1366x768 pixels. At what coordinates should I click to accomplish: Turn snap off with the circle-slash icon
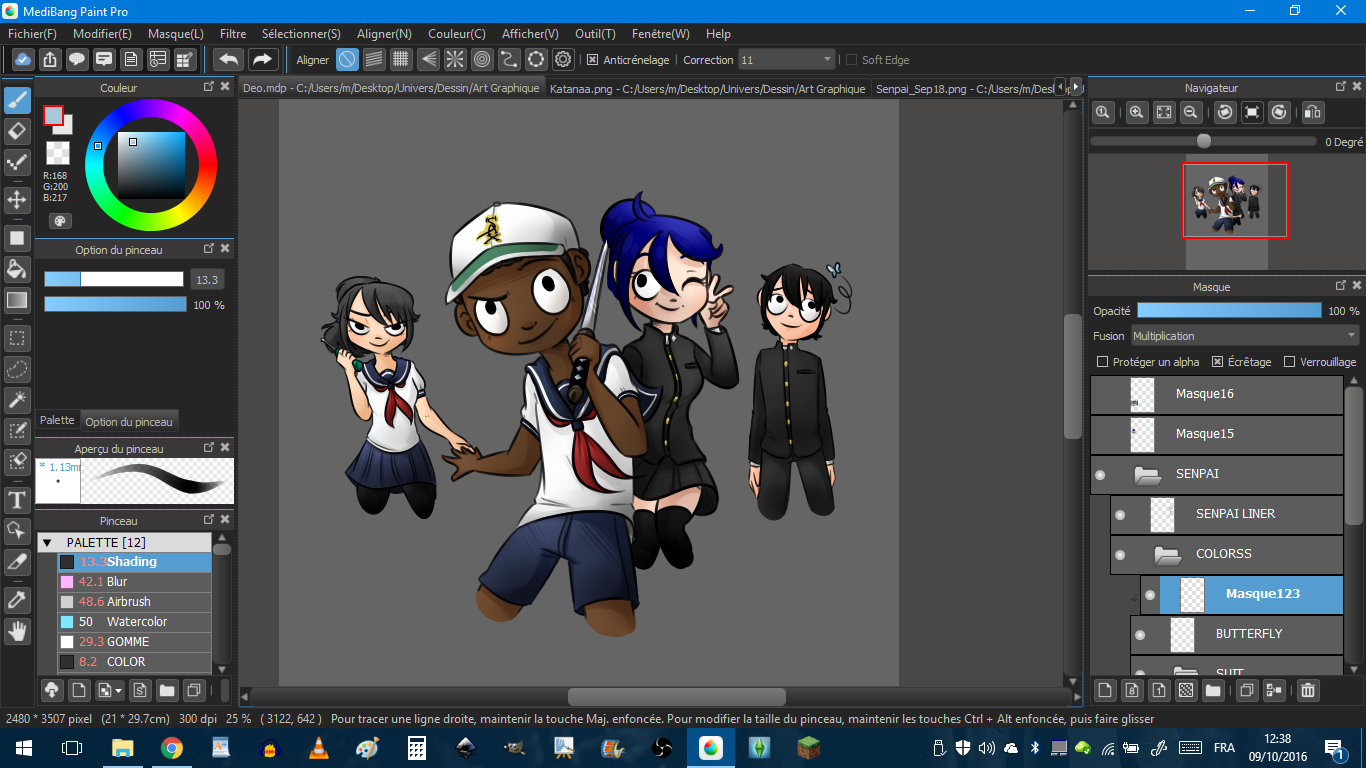(347, 59)
